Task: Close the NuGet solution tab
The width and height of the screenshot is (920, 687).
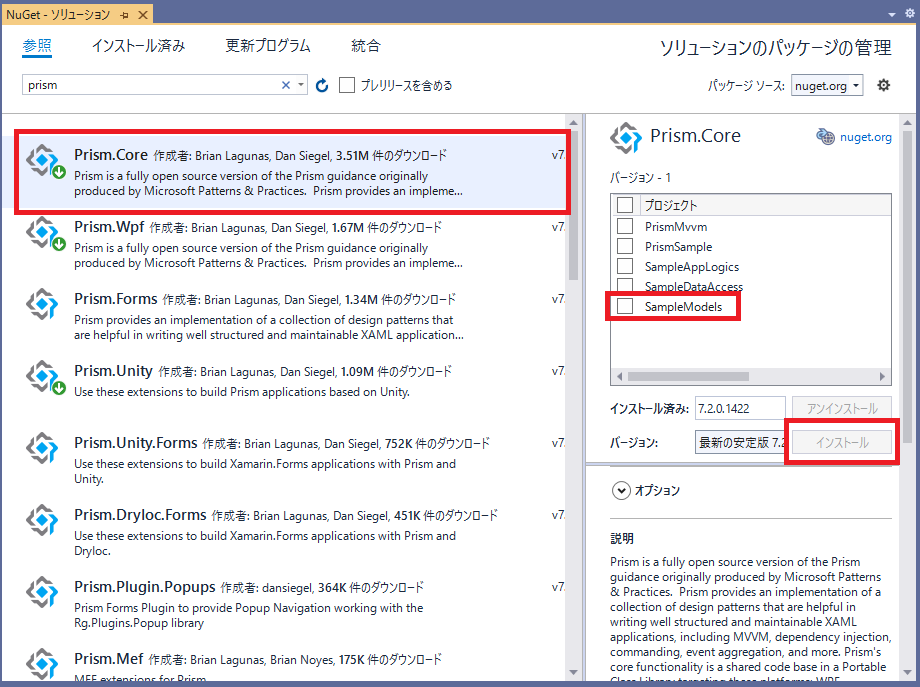Action: [143, 15]
